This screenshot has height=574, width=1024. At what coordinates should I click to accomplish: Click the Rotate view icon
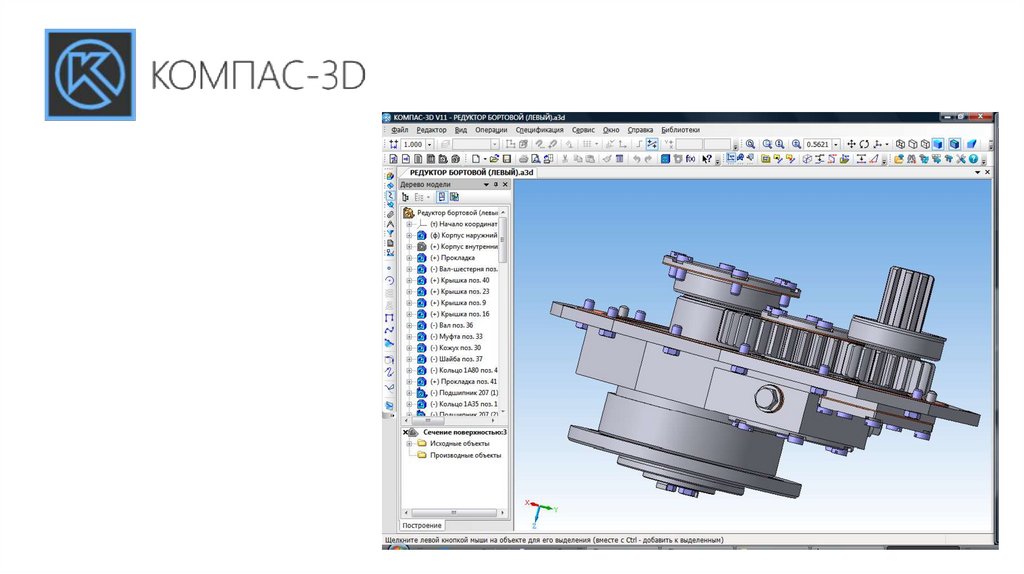864,145
